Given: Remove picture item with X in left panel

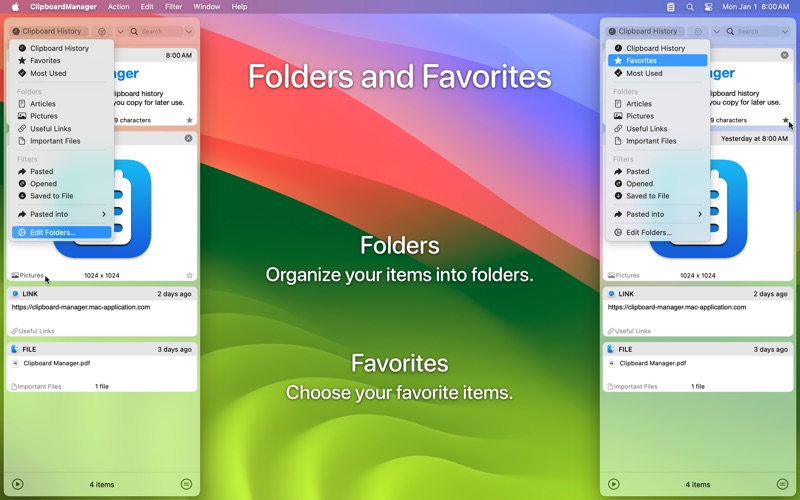Looking at the screenshot, I should click(x=188, y=138).
